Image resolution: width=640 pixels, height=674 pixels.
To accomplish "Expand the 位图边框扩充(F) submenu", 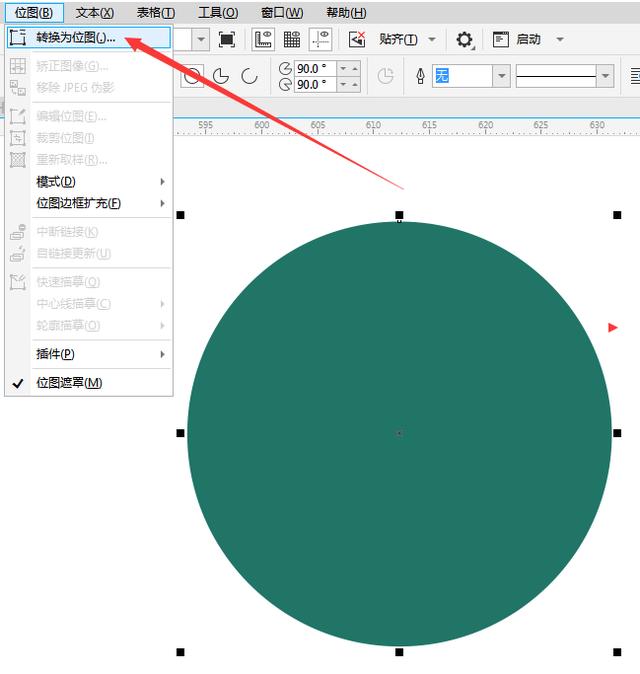I will (89, 203).
